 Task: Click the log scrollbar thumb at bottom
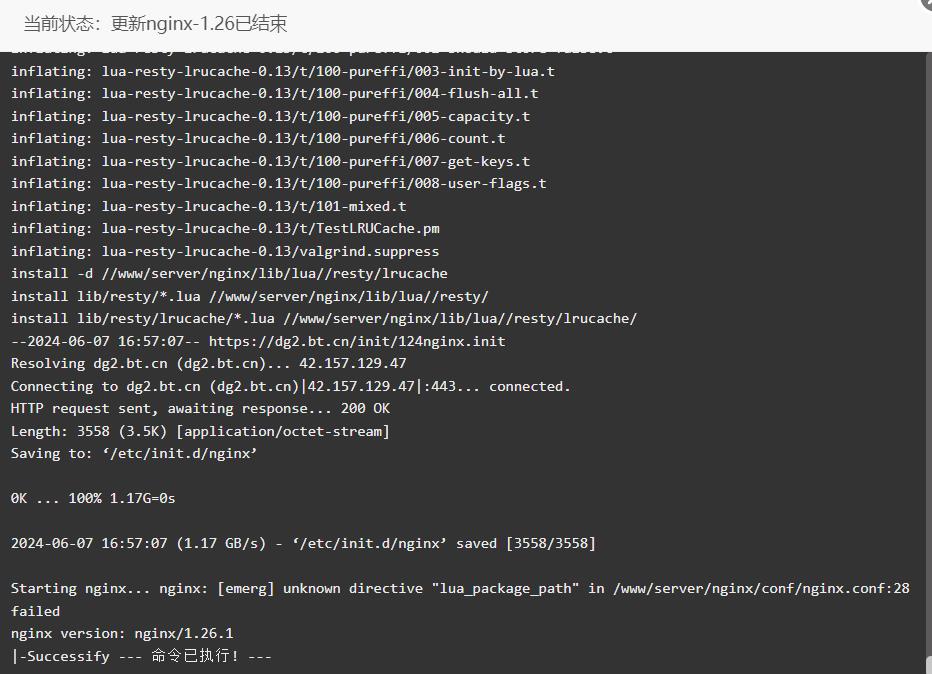(928, 664)
